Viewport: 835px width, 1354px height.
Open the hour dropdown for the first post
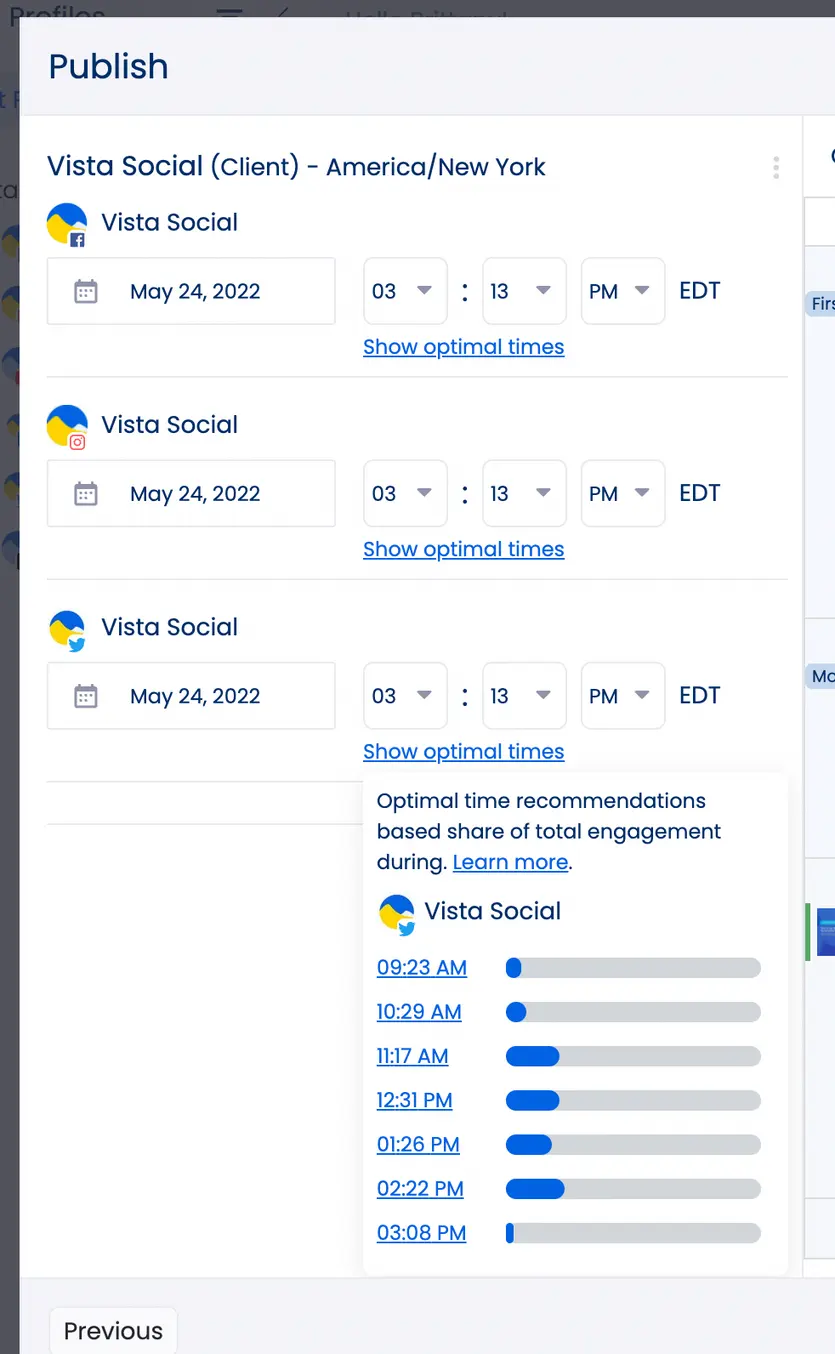tap(405, 291)
